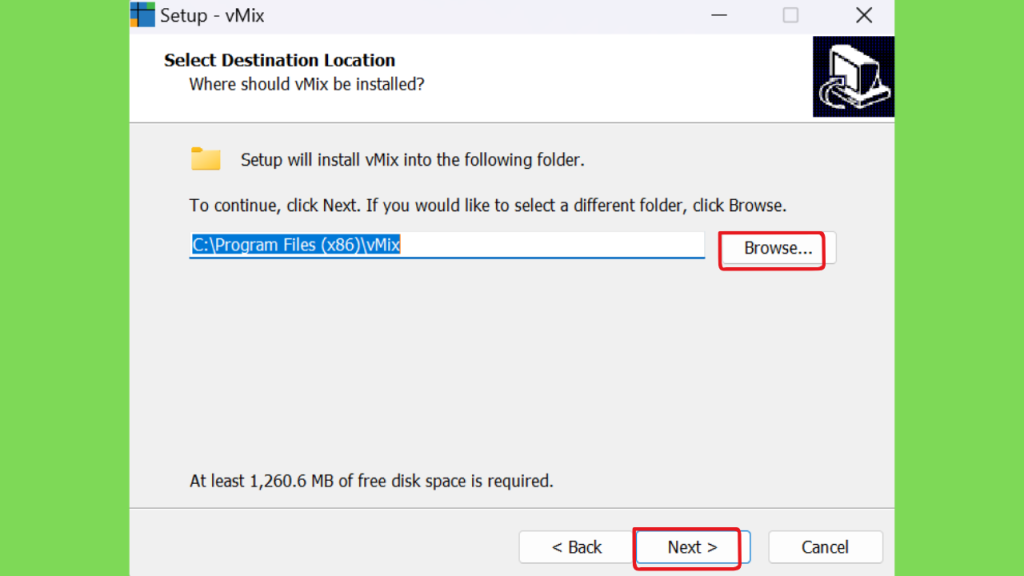Click the vMix logo in title bar
The image size is (1024, 576).
click(x=142, y=14)
